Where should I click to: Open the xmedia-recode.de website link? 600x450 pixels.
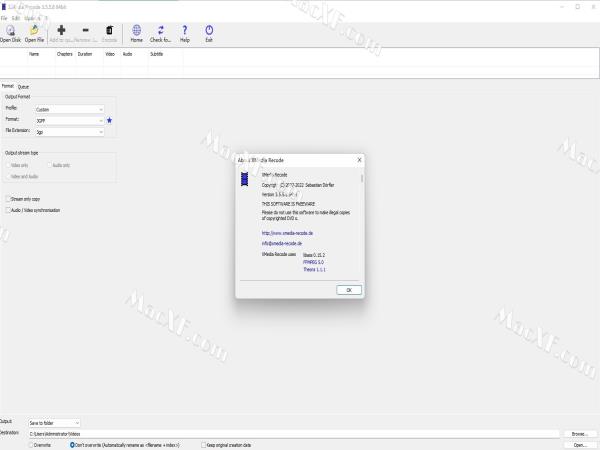(287, 233)
